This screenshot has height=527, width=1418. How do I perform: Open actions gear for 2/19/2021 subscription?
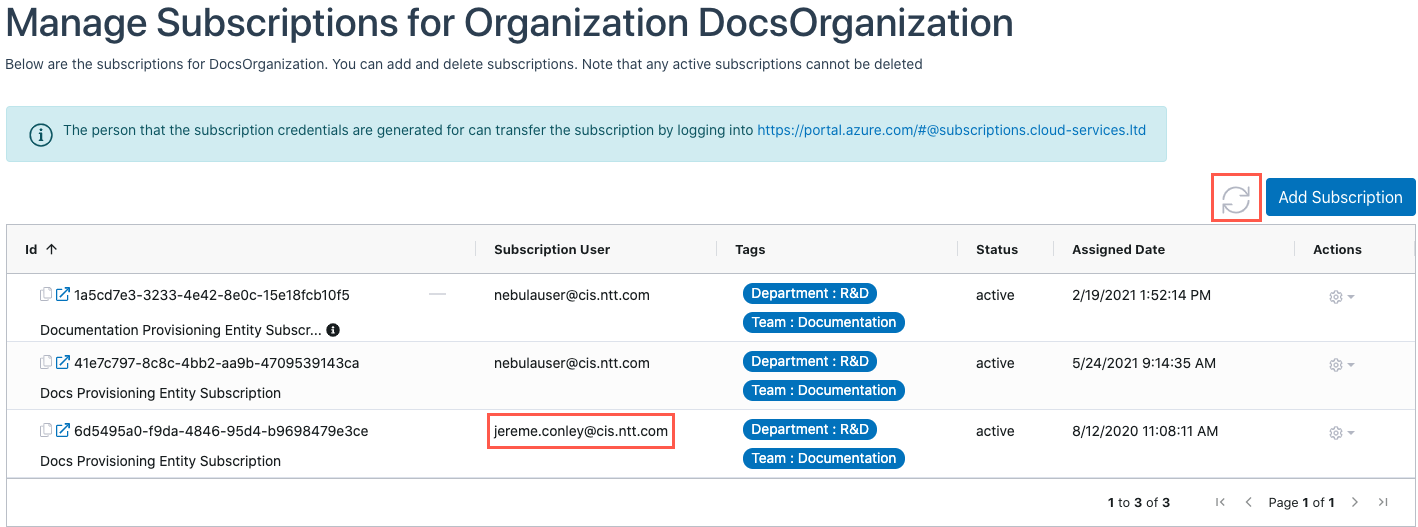pyautogui.click(x=1340, y=297)
